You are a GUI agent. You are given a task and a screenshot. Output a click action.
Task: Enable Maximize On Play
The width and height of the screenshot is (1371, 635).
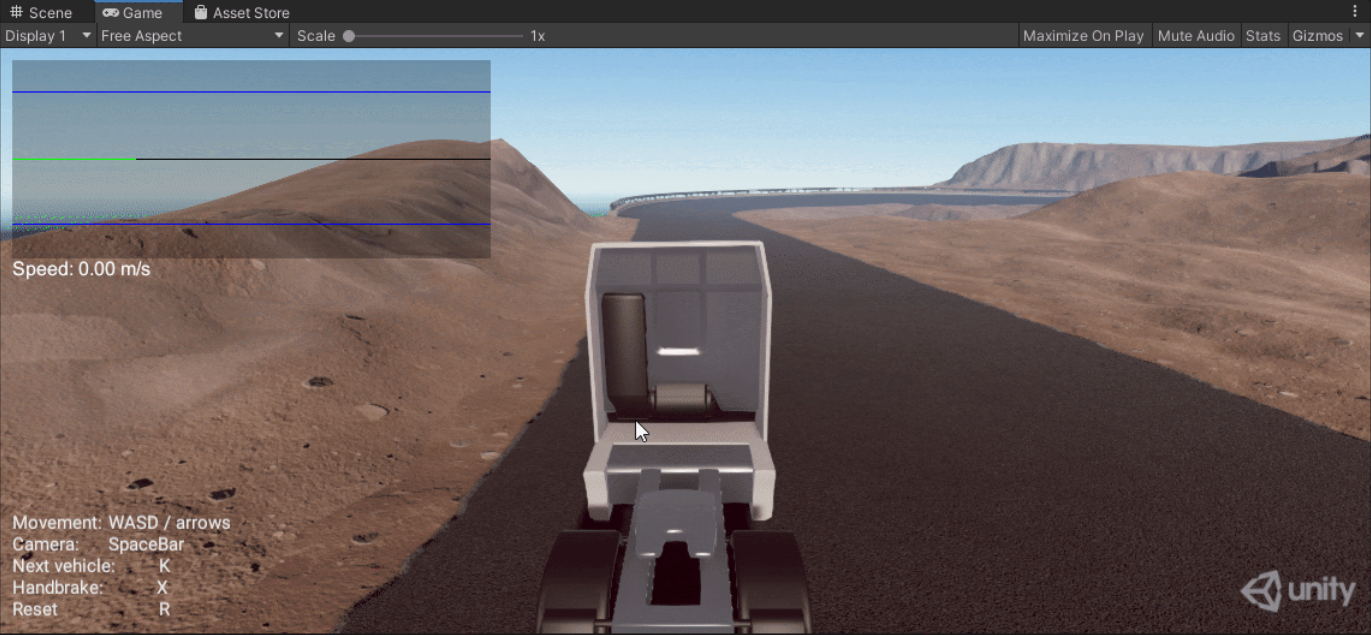coord(1083,35)
